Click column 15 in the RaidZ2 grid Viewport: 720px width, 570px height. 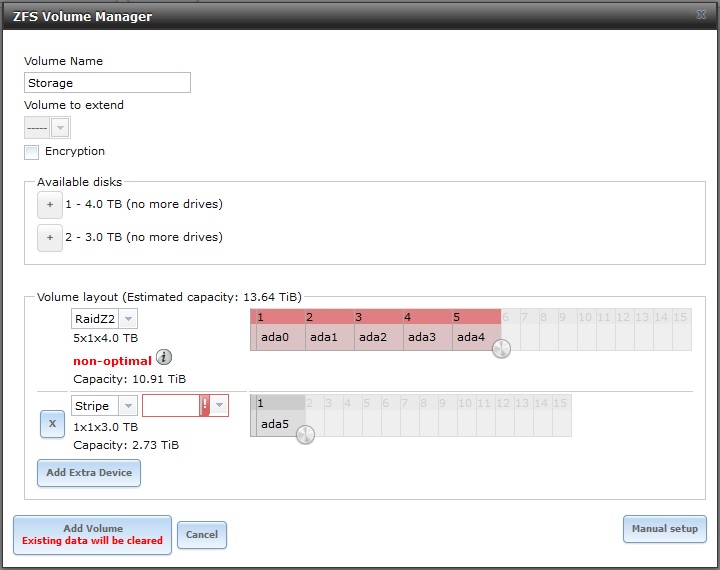coord(681,329)
